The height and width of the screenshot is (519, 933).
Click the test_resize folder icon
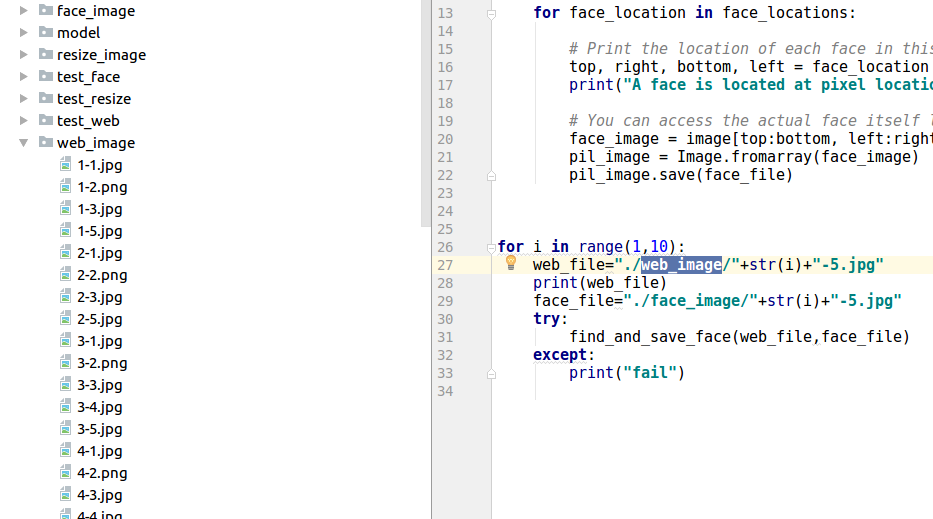click(46, 98)
